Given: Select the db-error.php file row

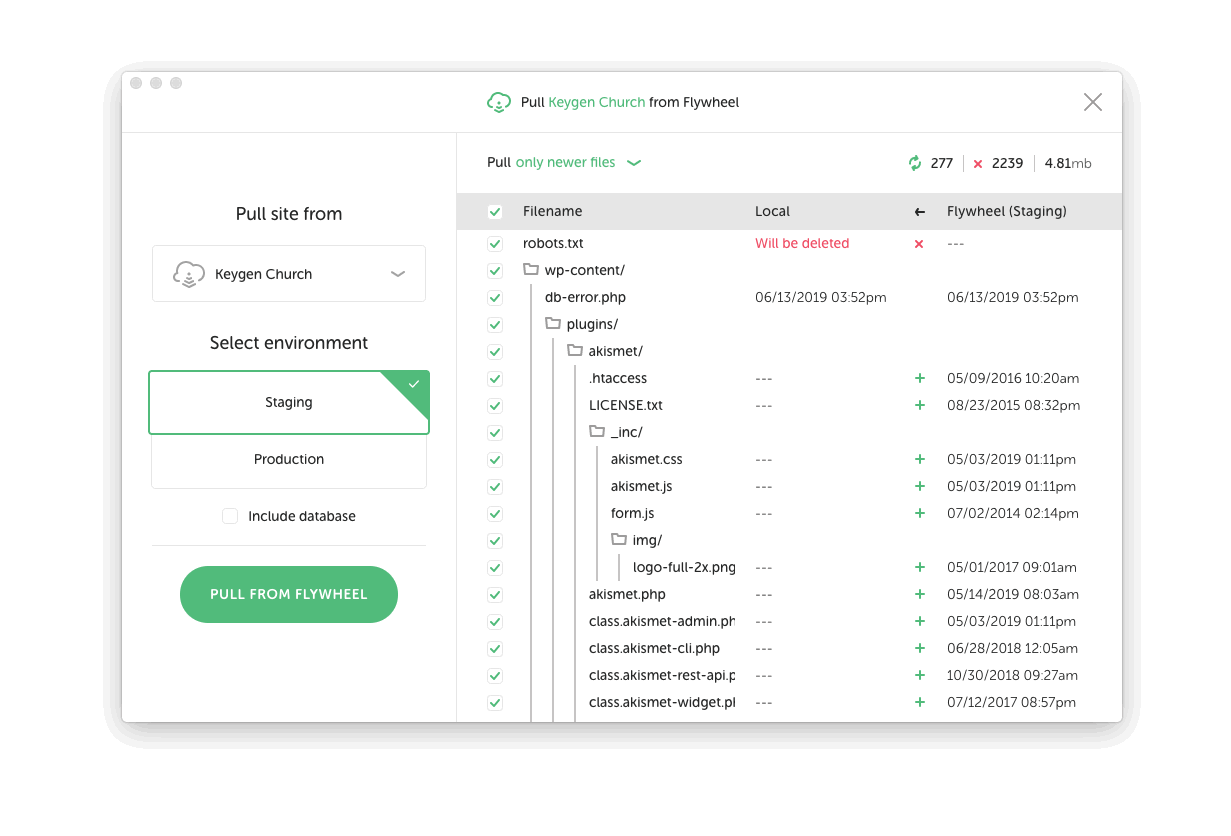Looking at the screenshot, I should (585, 298).
